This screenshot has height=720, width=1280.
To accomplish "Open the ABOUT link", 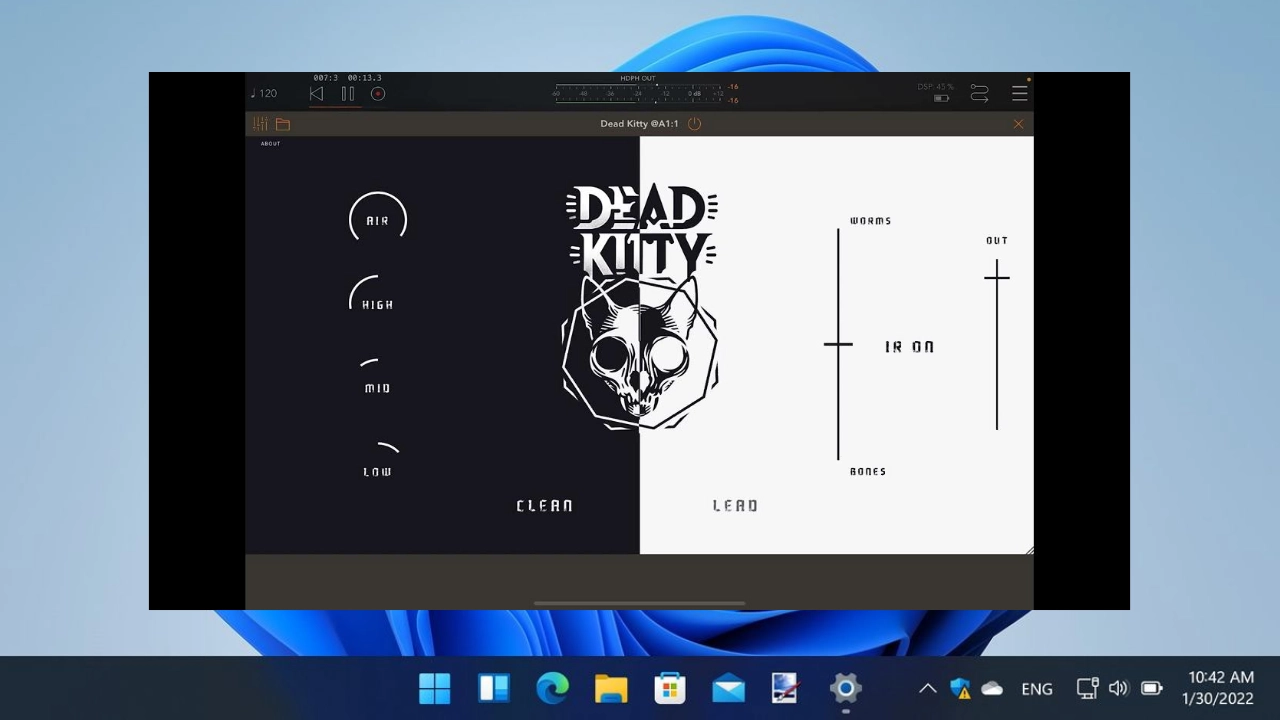I will click(x=271, y=144).
